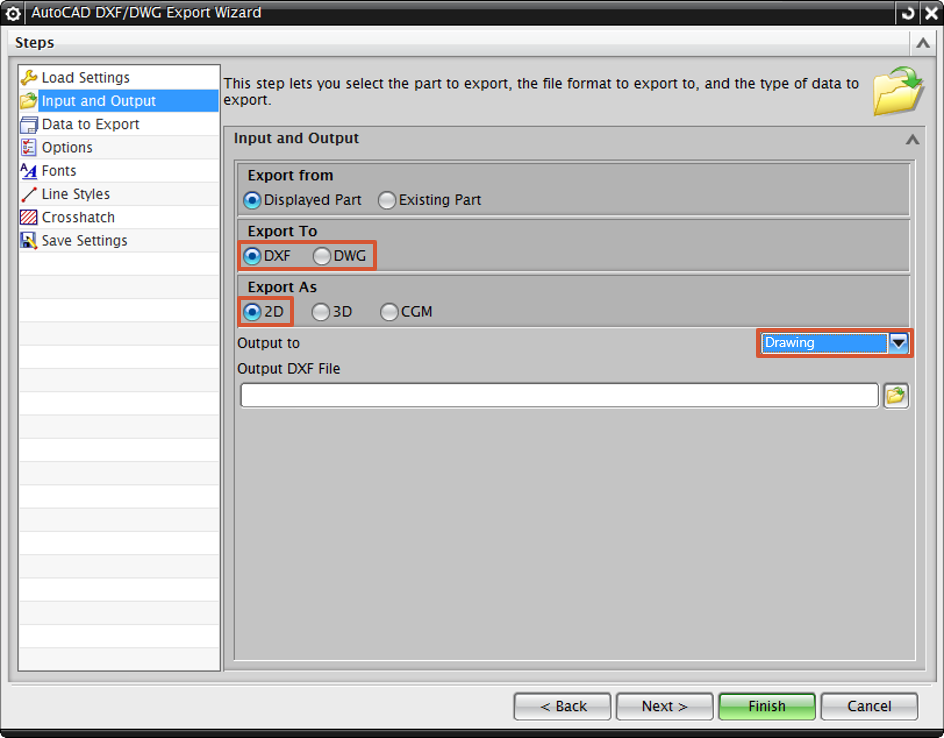Collapse the Input and Output section
The height and width of the screenshot is (738, 944).
tap(911, 140)
